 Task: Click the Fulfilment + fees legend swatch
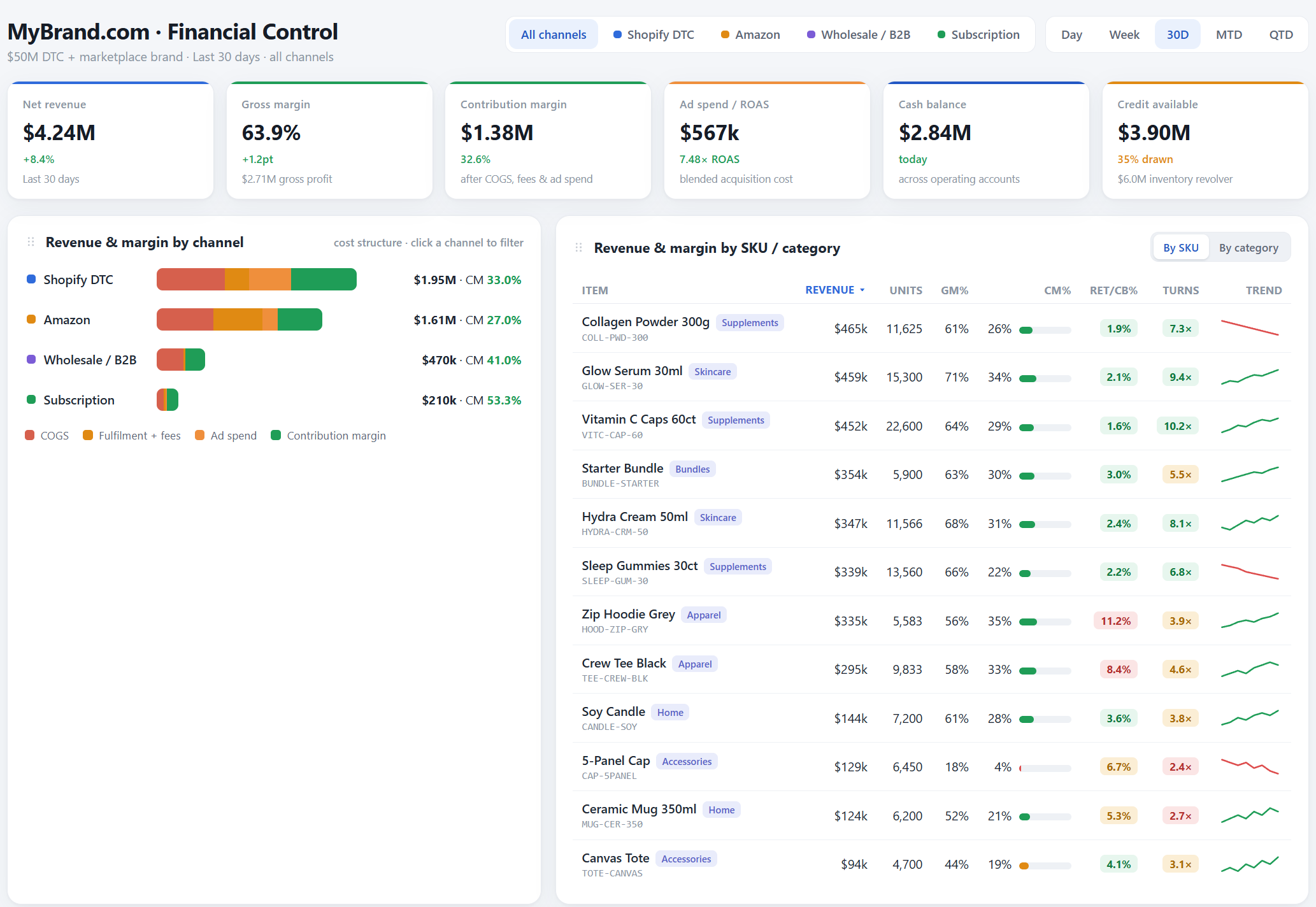click(88, 435)
